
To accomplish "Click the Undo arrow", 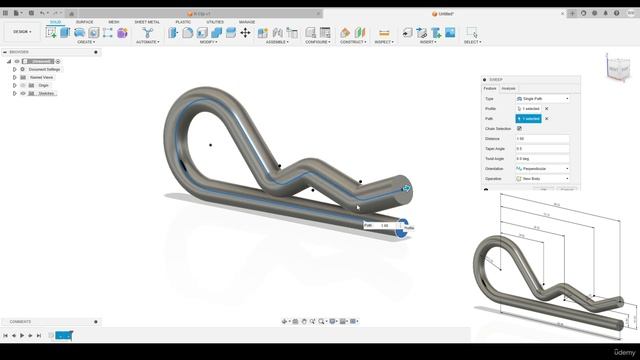I will (42, 13).
